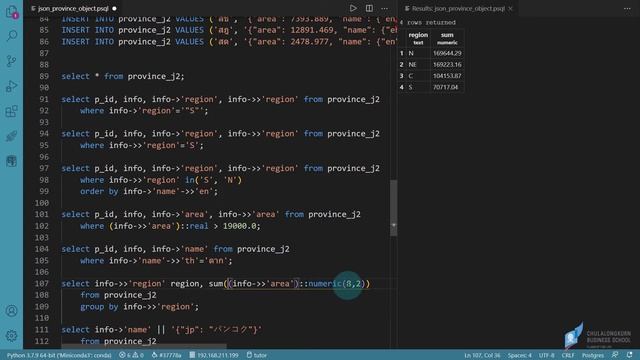
Task: Open the editor More Actions ellipsis menu
Action: click(384, 8)
